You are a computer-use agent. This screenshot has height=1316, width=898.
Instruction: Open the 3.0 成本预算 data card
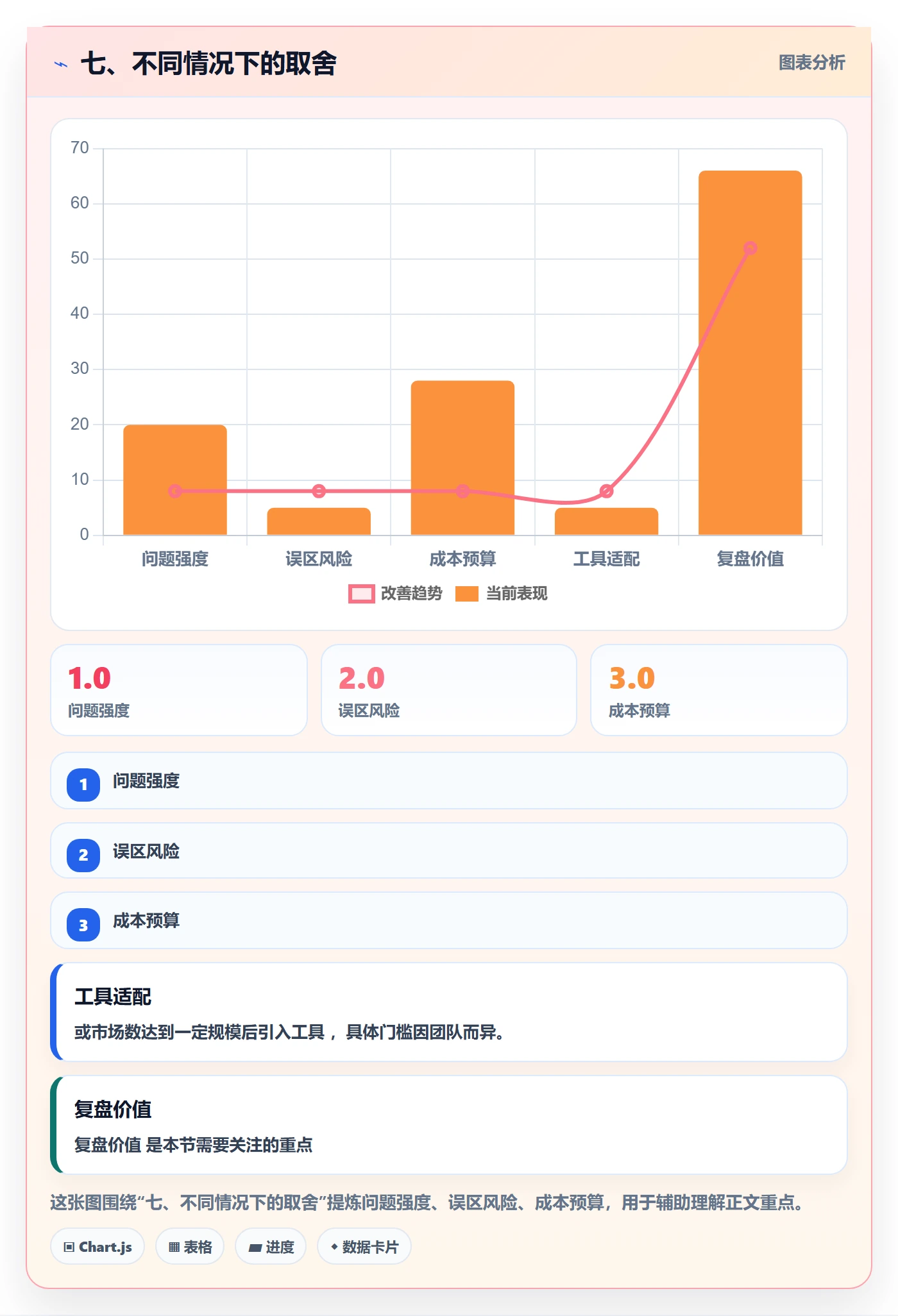pyautogui.click(x=719, y=690)
